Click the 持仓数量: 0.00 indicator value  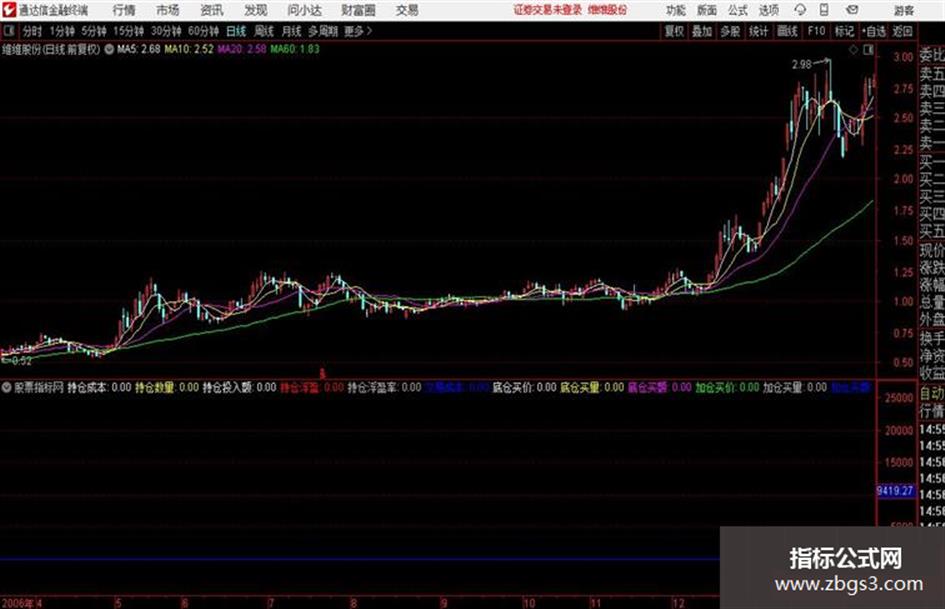pyautogui.click(x=167, y=387)
